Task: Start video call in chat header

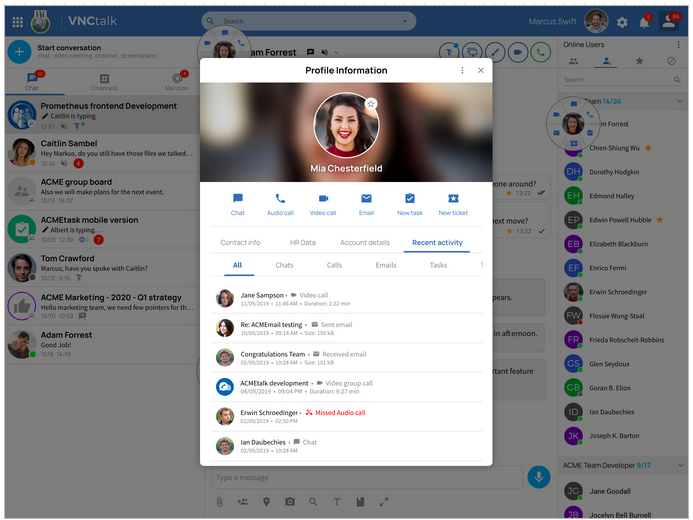Action: pyautogui.click(x=518, y=52)
